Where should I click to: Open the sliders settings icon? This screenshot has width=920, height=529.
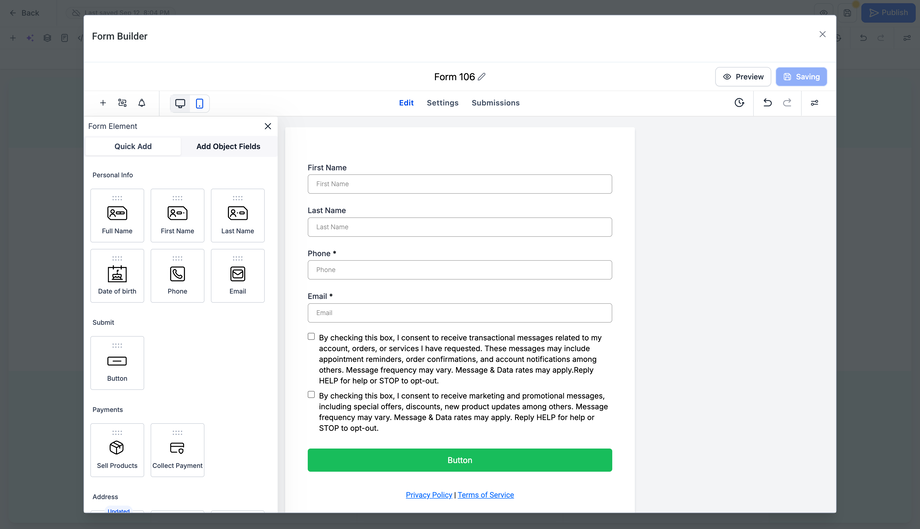coord(815,103)
